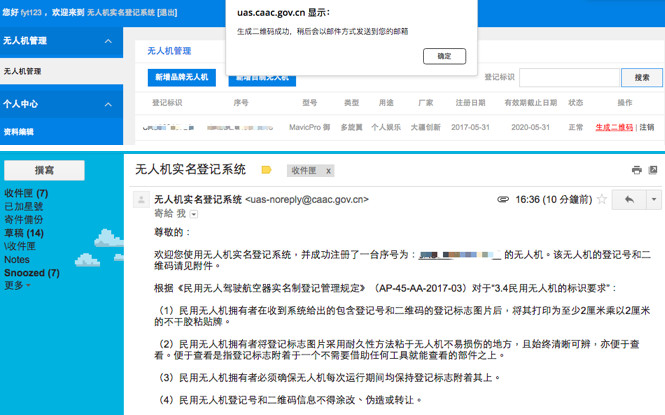Remove the 收件匣 label via x

point(328,171)
